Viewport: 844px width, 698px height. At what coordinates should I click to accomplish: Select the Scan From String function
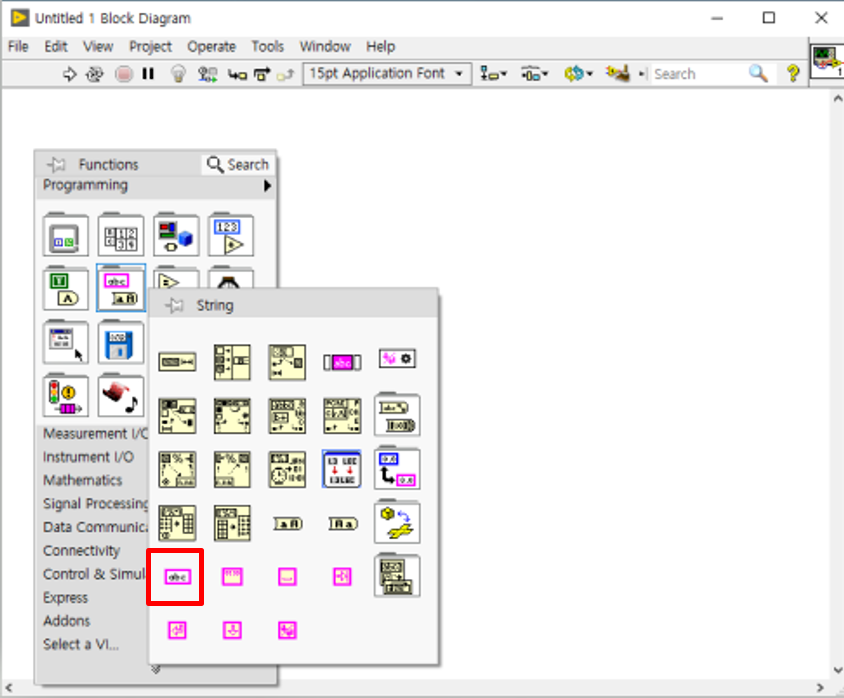[x=177, y=469]
